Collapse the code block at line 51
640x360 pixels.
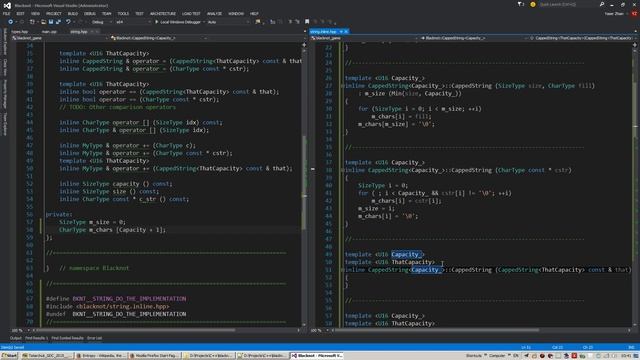[342, 270]
